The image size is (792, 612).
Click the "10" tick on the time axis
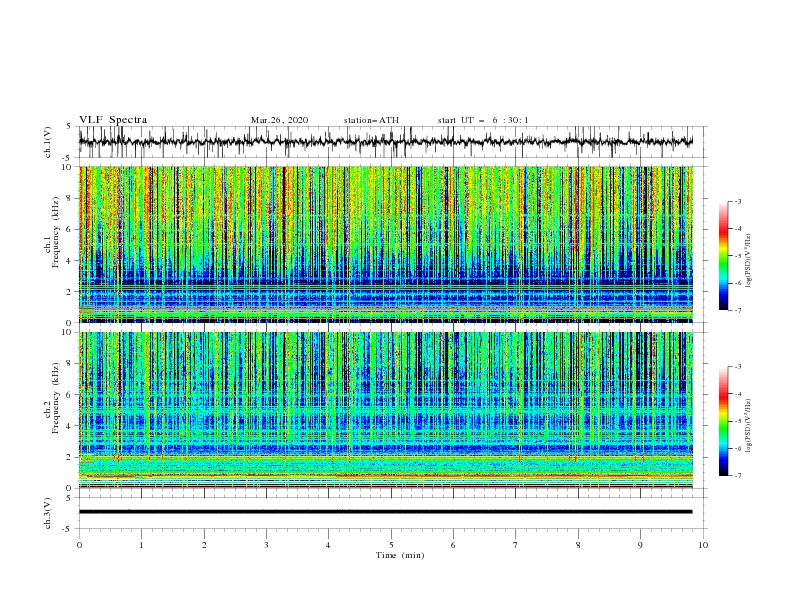703,545
